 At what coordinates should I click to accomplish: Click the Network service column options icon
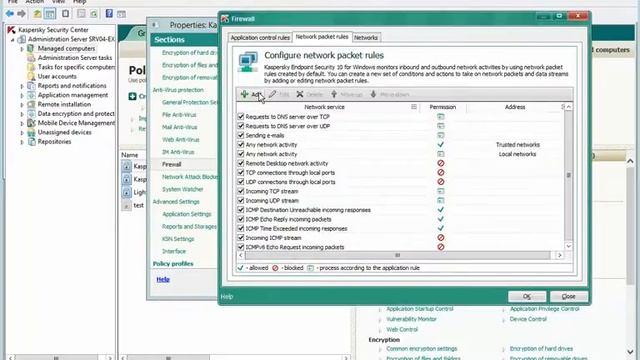coord(414,107)
